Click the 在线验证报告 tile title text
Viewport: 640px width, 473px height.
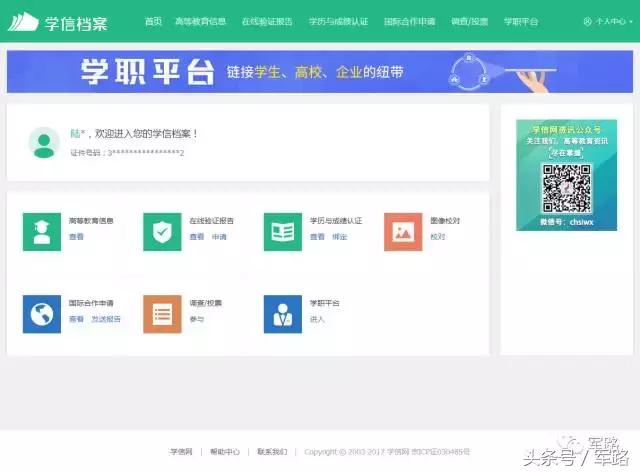tap(211, 221)
